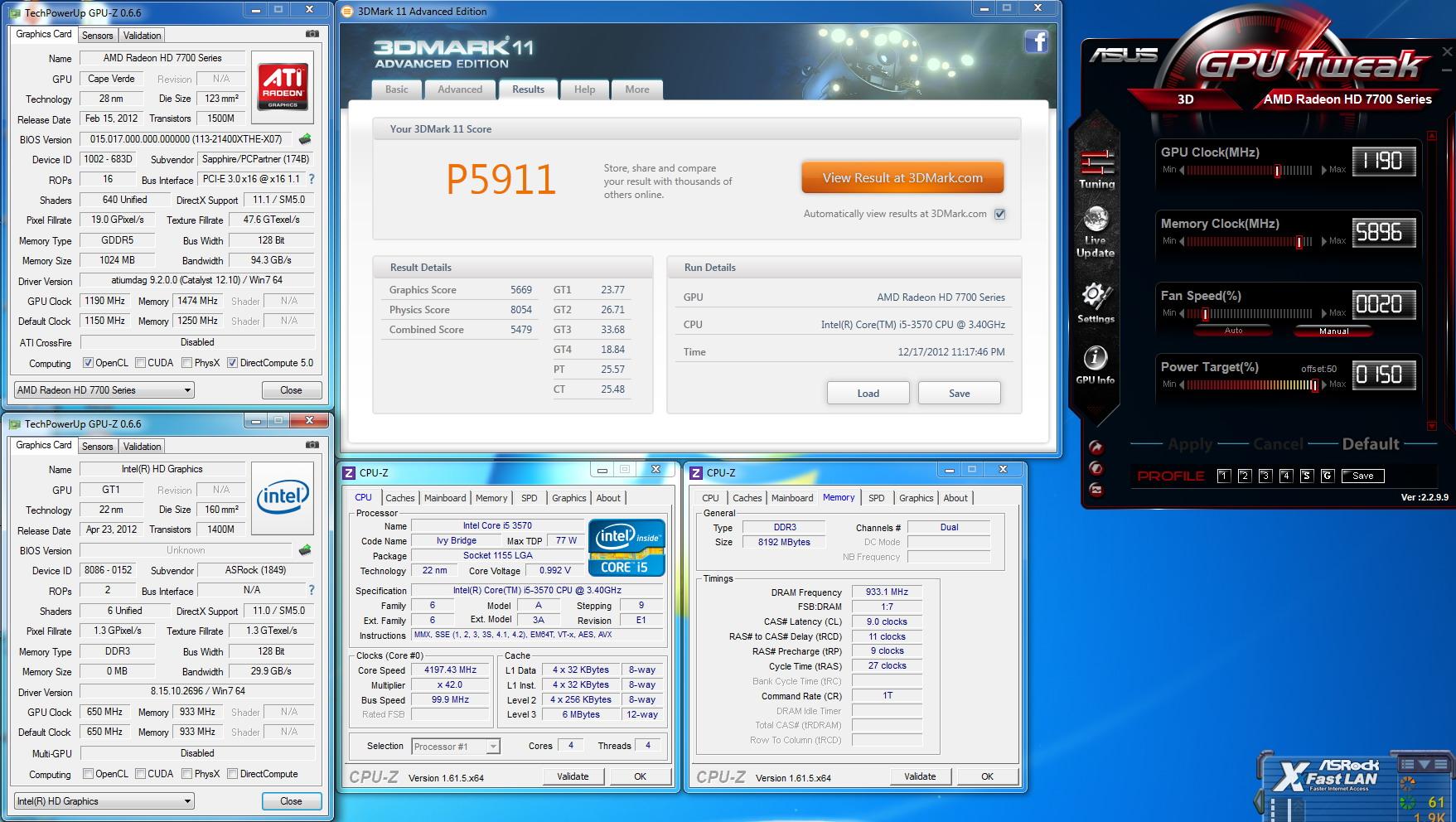Image resolution: width=1456 pixels, height=822 pixels.
Task: Click Power Target slider handle
Action: coord(1314,384)
